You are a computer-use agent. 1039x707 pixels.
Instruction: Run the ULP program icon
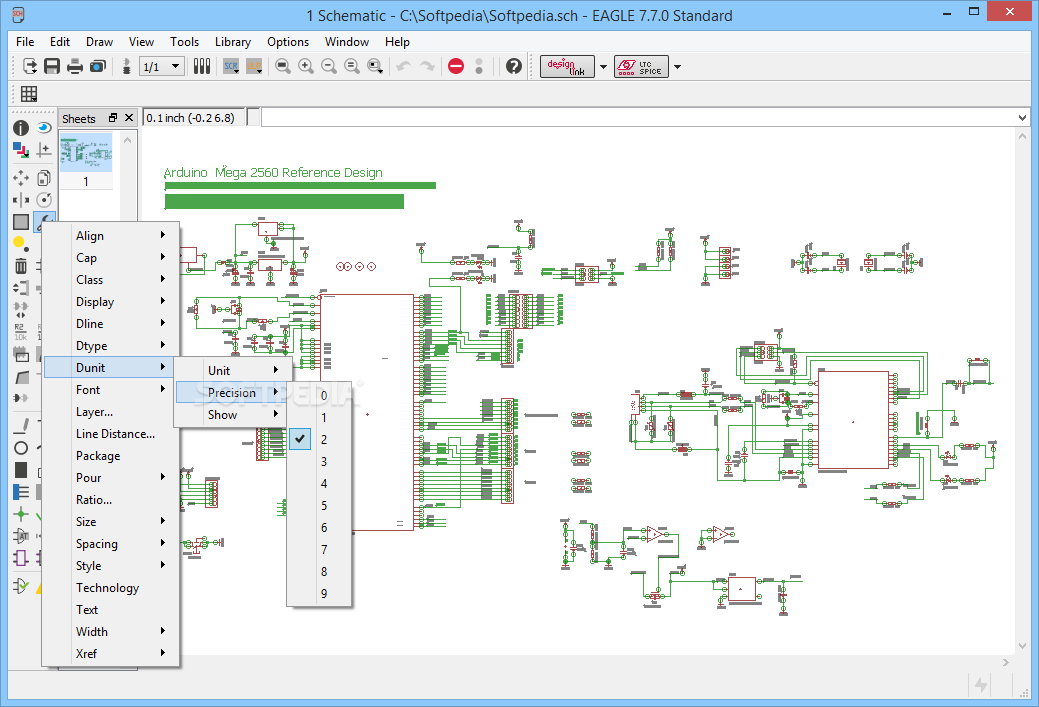coord(254,66)
